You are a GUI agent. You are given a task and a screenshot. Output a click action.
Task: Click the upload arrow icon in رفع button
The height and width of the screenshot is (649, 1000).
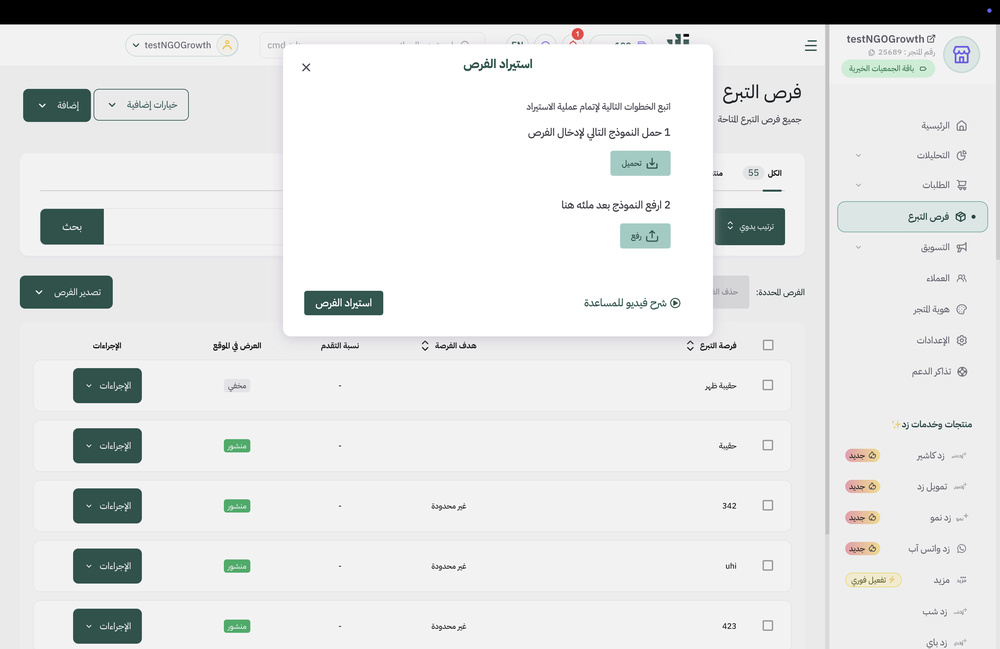pos(652,237)
